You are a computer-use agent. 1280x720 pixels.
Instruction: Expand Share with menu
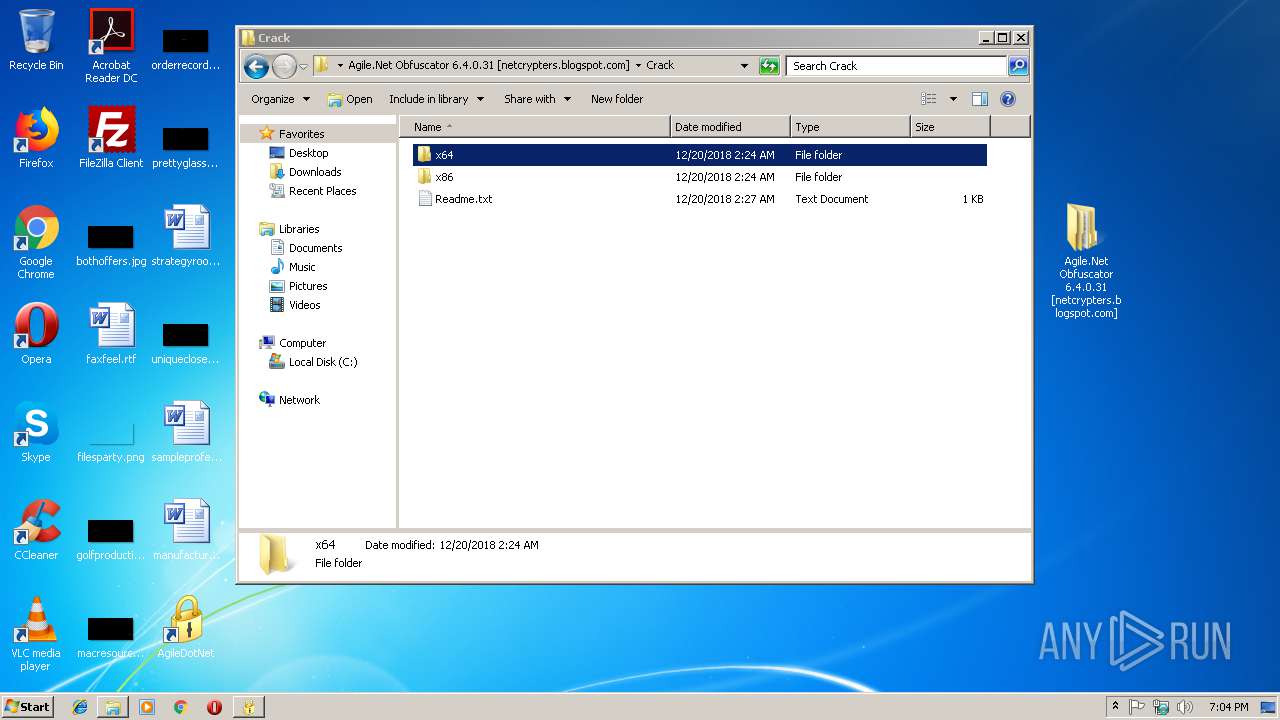point(538,99)
